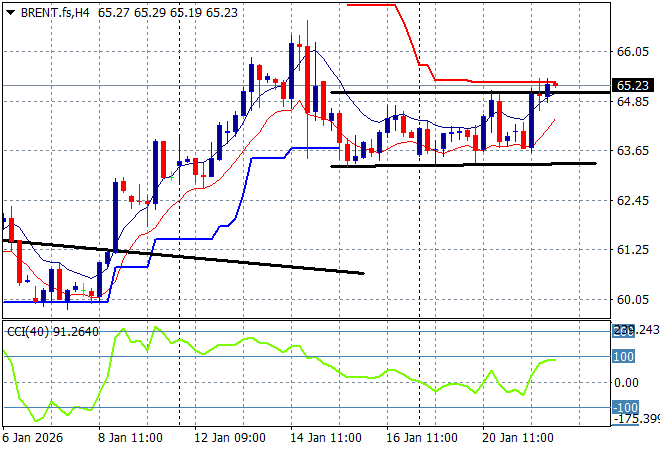Select the CCI level 100 label

click(623, 357)
